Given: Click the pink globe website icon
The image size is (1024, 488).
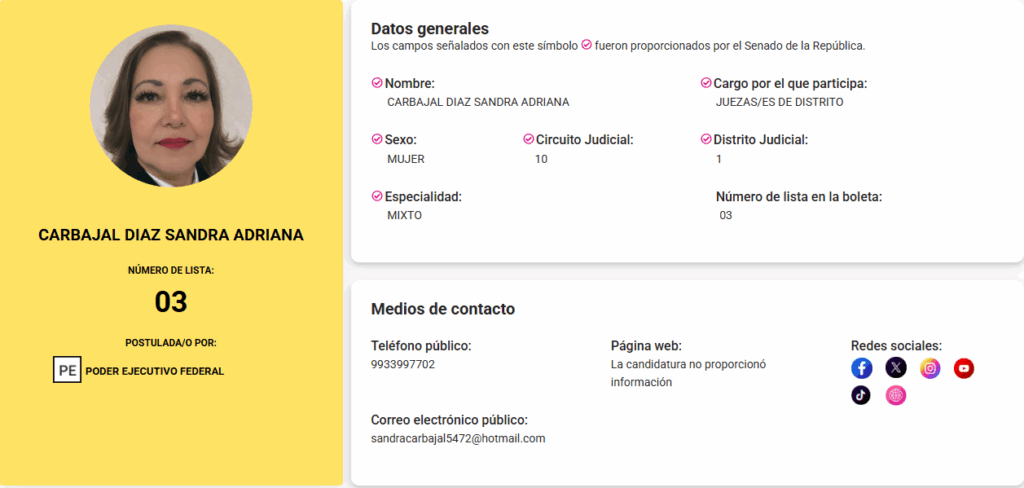Looking at the screenshot, I should tap(896, 395).
